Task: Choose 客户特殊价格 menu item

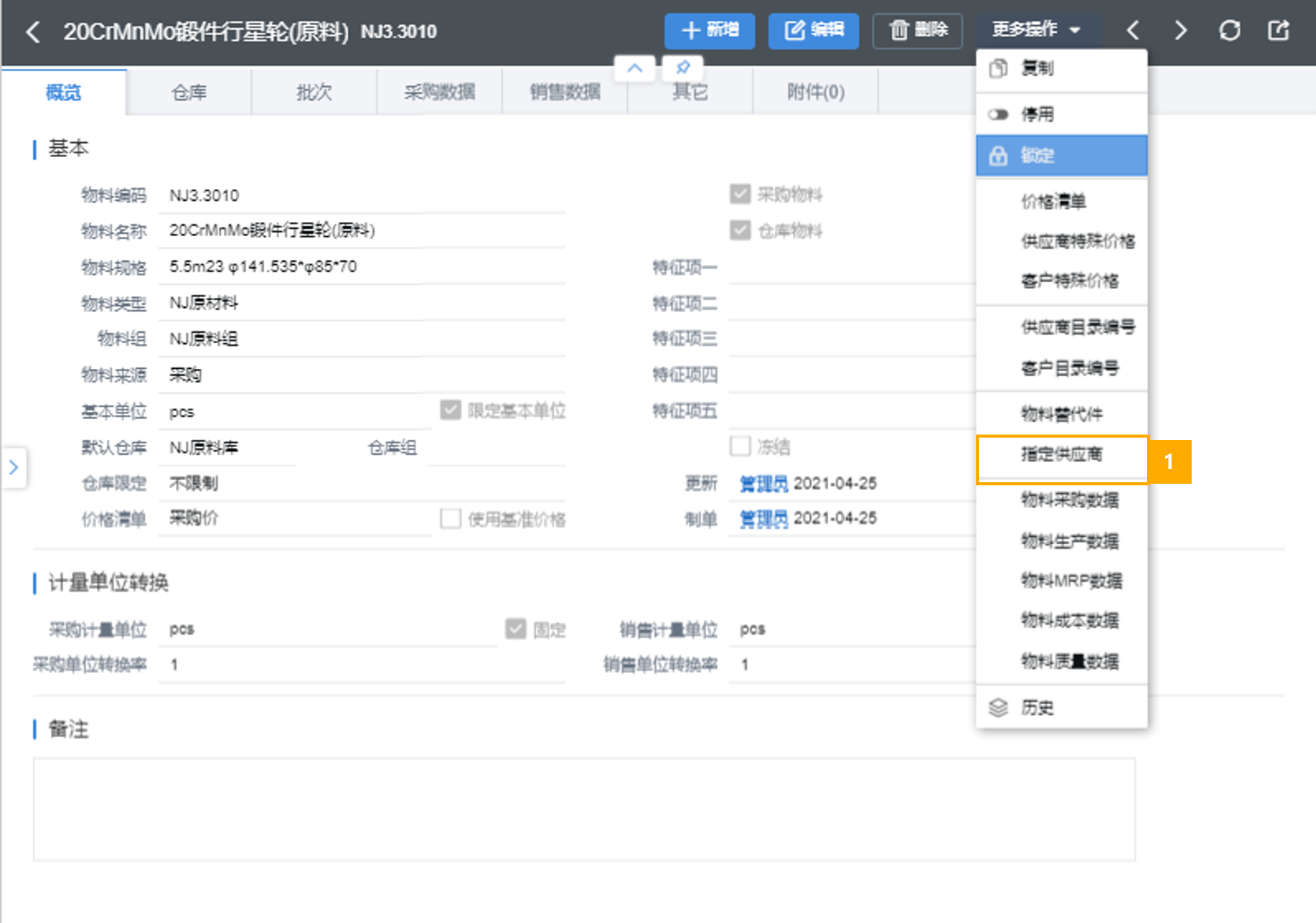Action: [1061, 281]
